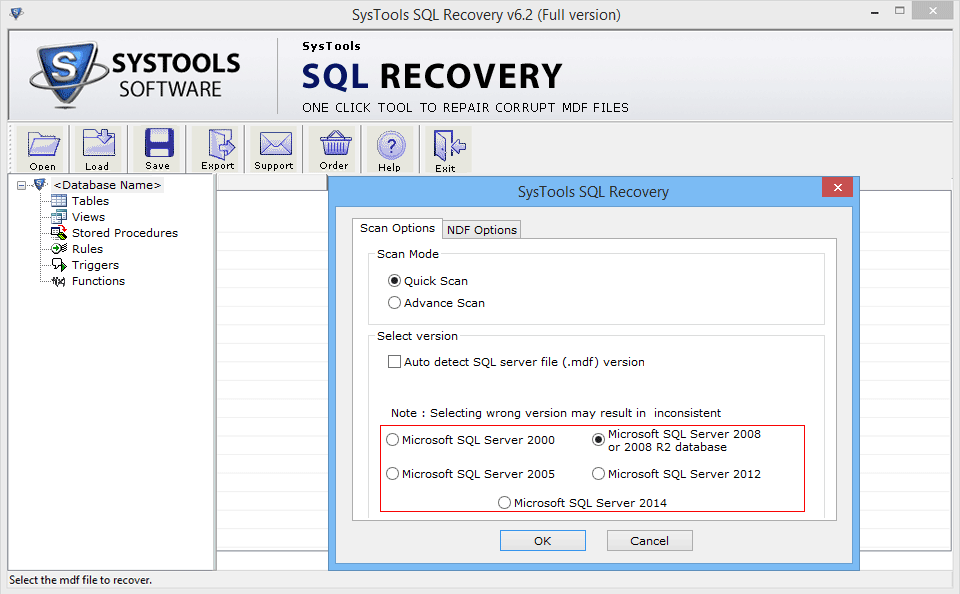
Task: Click the Triggers icon in tree
Action: point(59,265)
